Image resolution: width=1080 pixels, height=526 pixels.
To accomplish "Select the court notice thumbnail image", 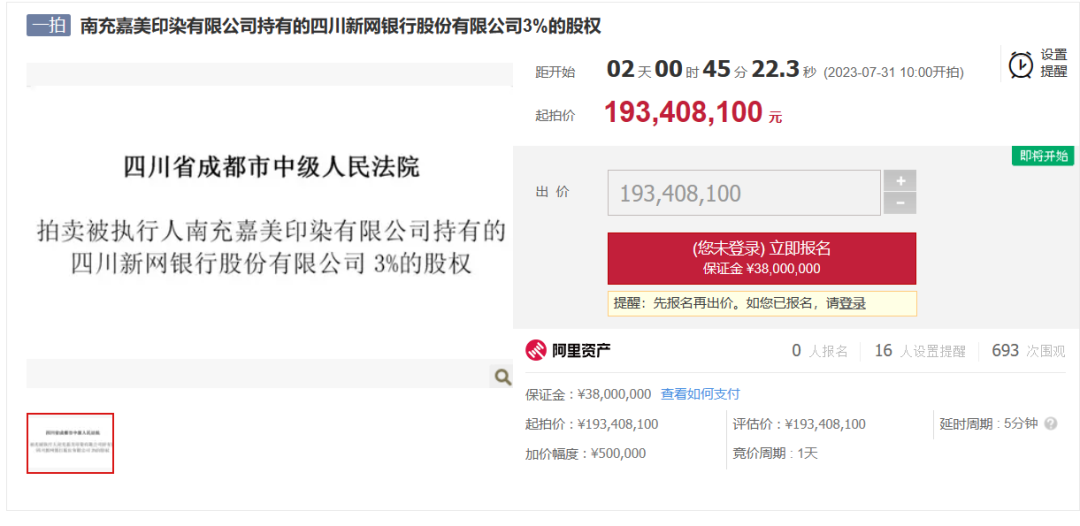I will coord(70,443).
